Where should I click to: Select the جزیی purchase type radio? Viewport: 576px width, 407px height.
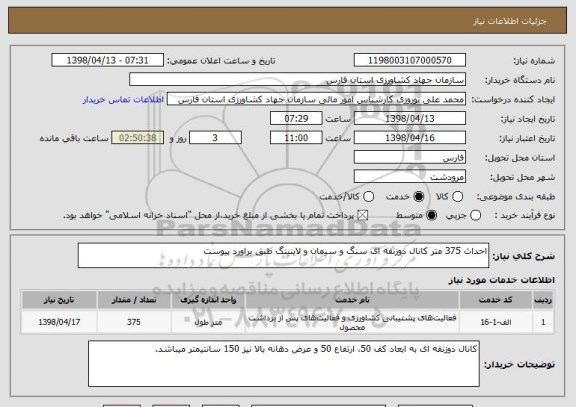click(475, 215)
